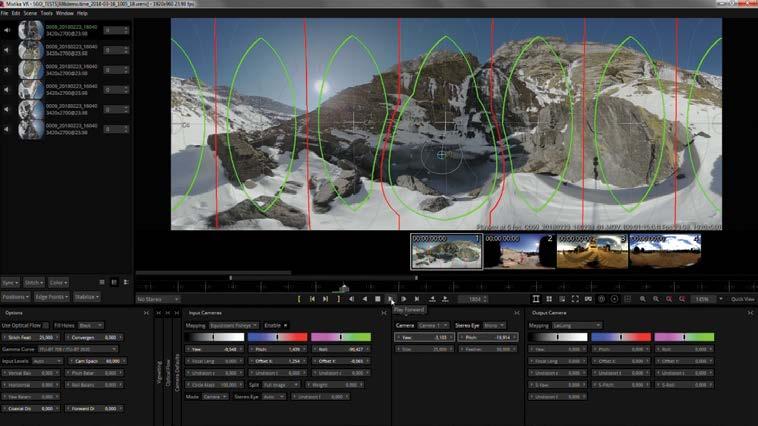
Task: Open the LatLong output mapping dropdown
Action: pyautogui.click(x=577, y=325)
